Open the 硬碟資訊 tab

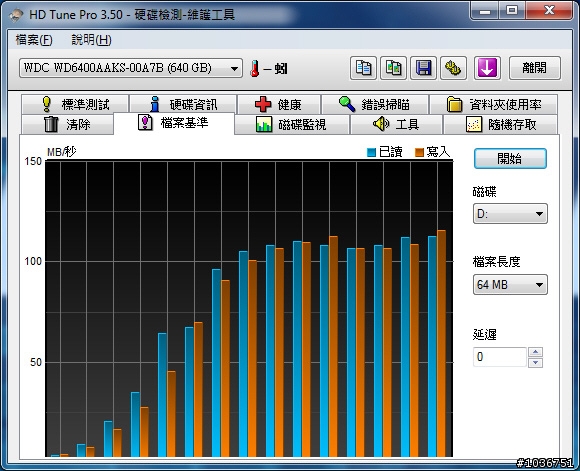pos(183,104)
